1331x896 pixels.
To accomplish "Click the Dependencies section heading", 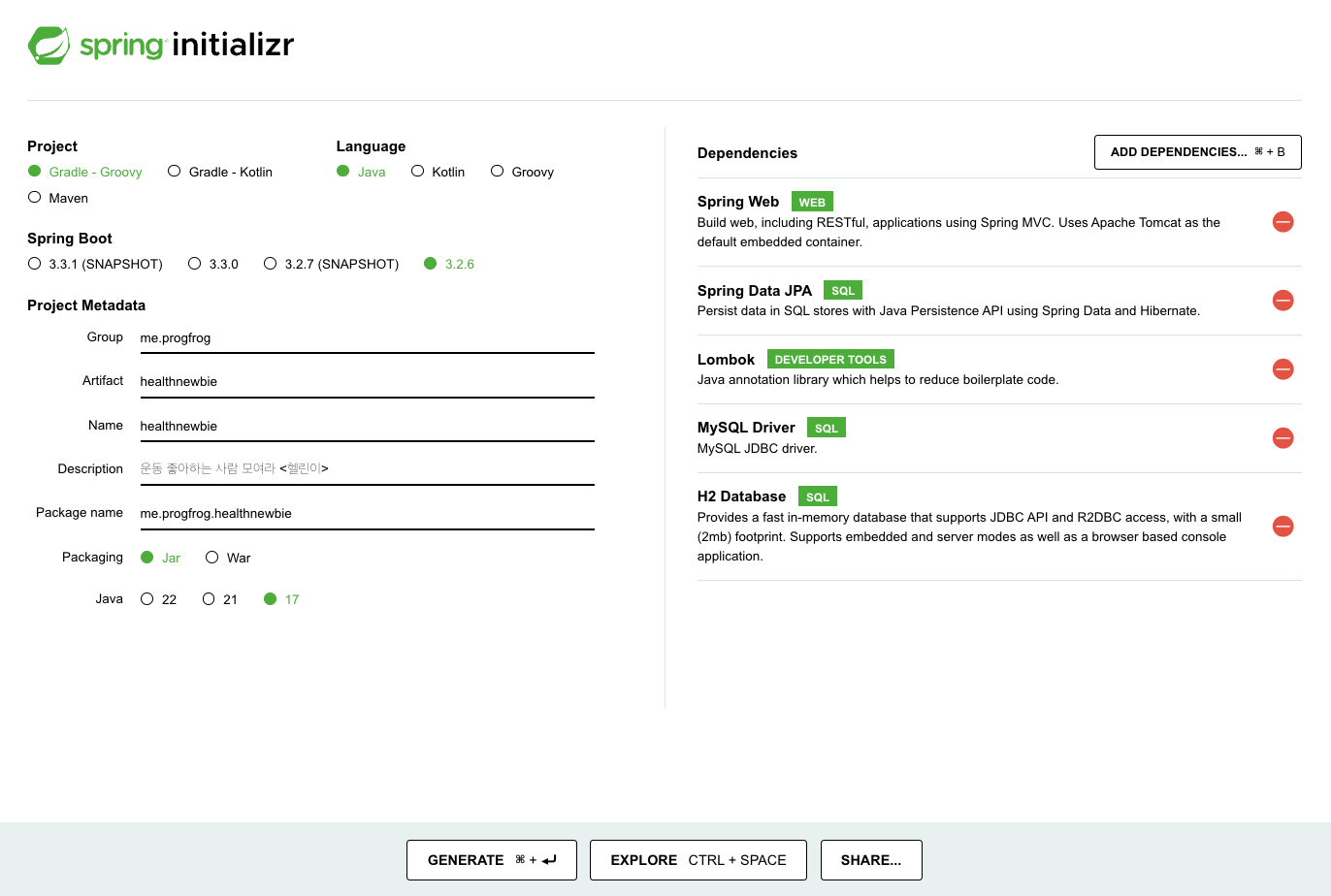I will (x=747, y=153).
